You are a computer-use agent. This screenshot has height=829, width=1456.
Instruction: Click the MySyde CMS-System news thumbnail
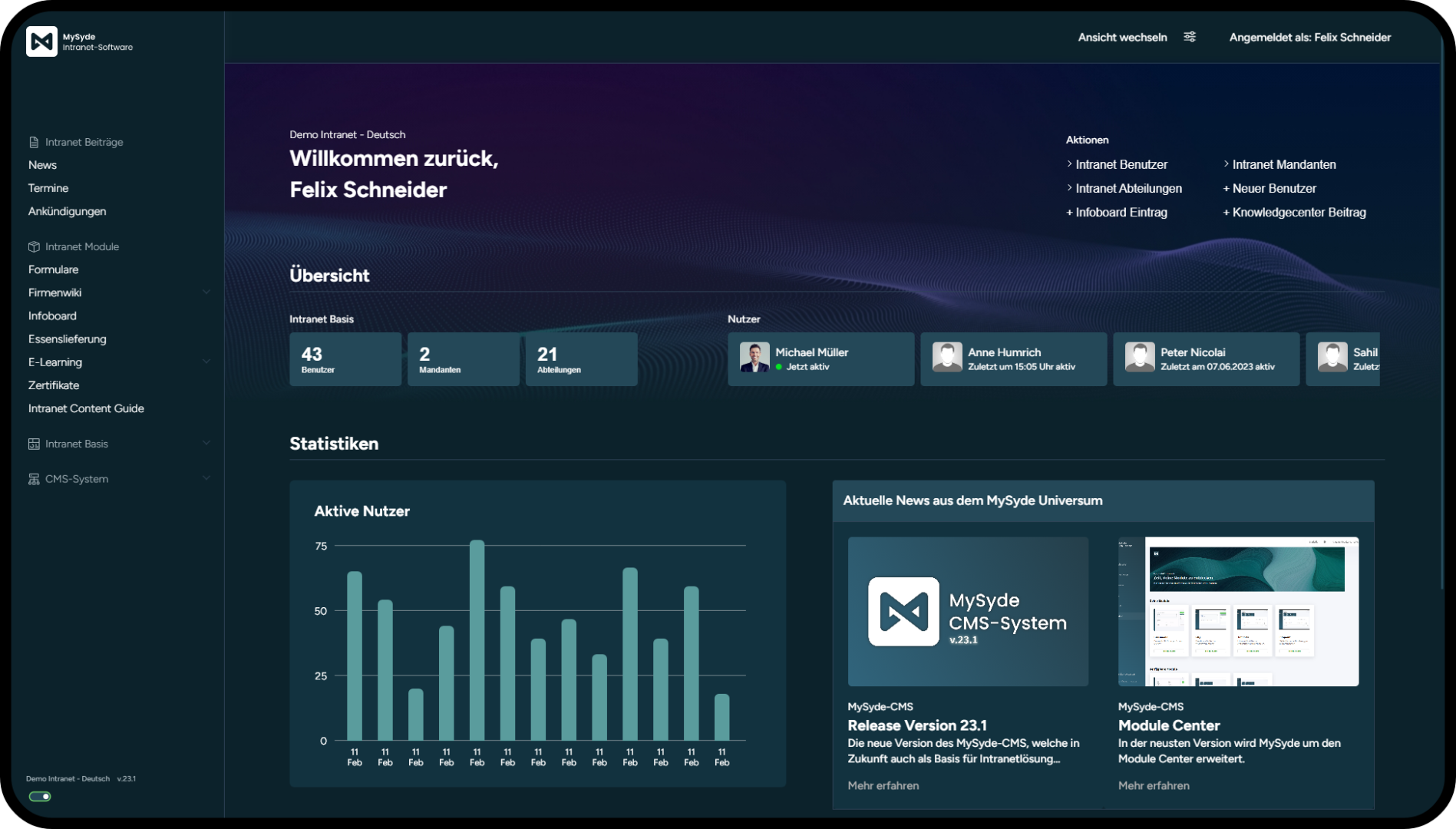coord(968,611)
